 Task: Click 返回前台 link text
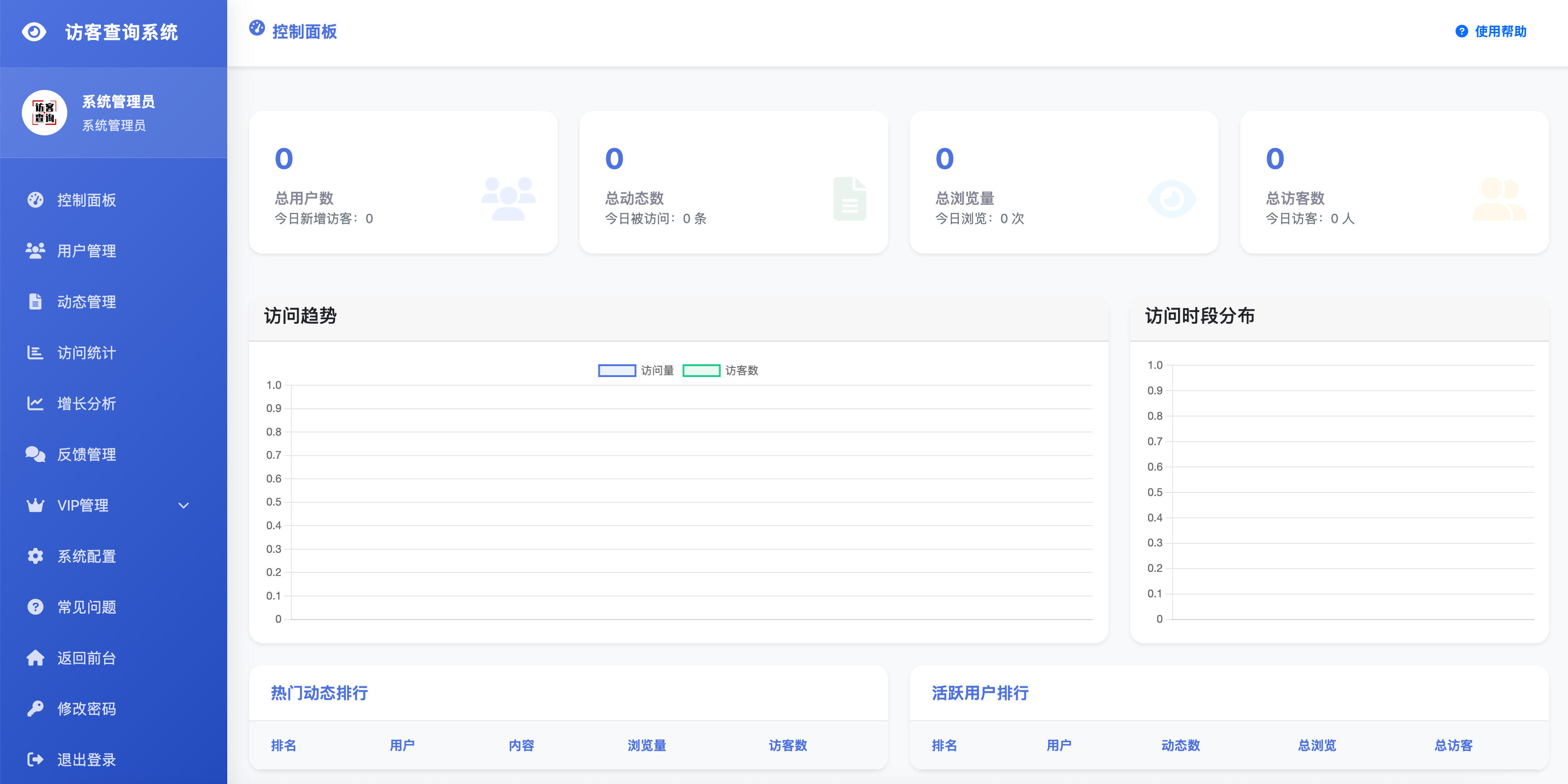86,658
